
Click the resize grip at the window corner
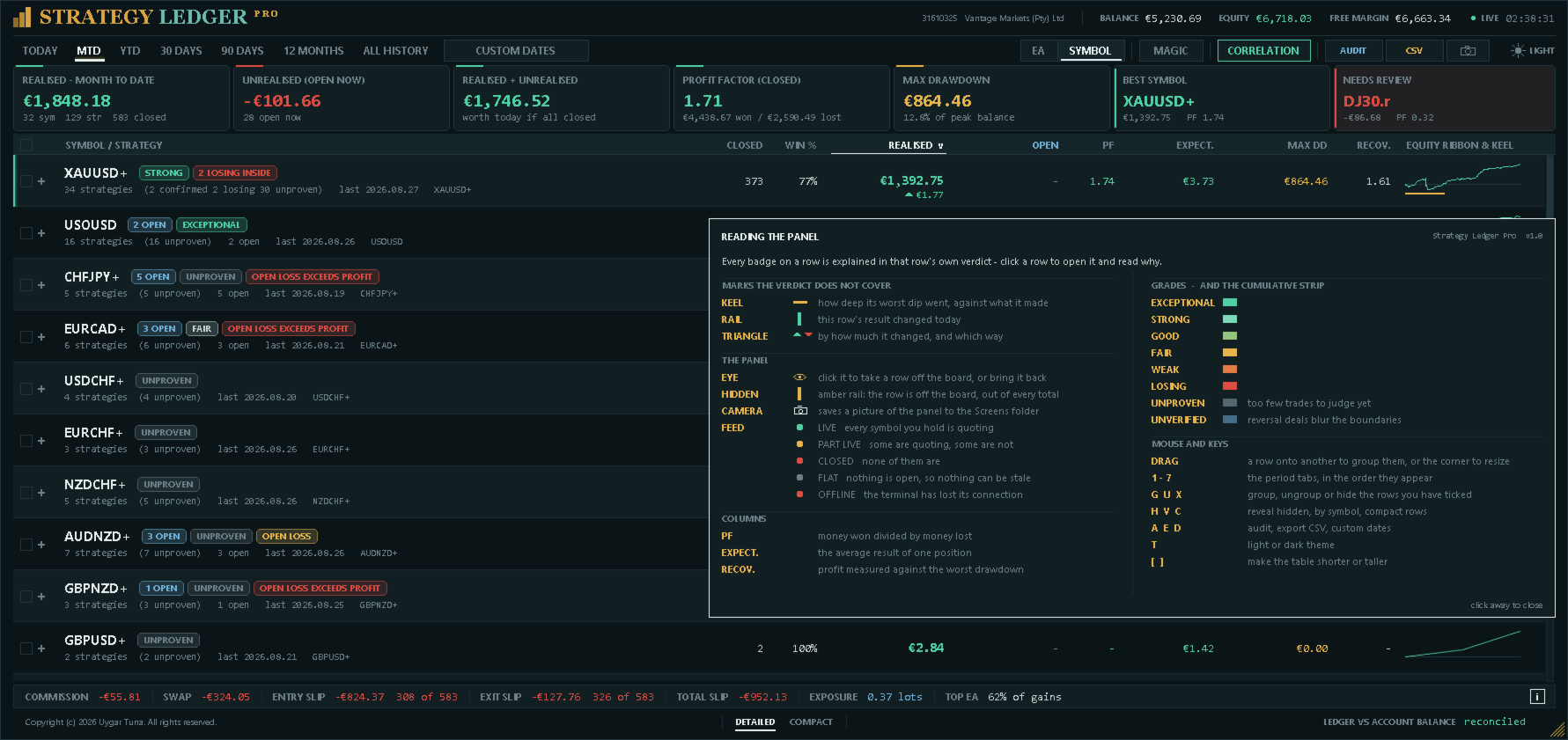click(x=1558, y=729)
